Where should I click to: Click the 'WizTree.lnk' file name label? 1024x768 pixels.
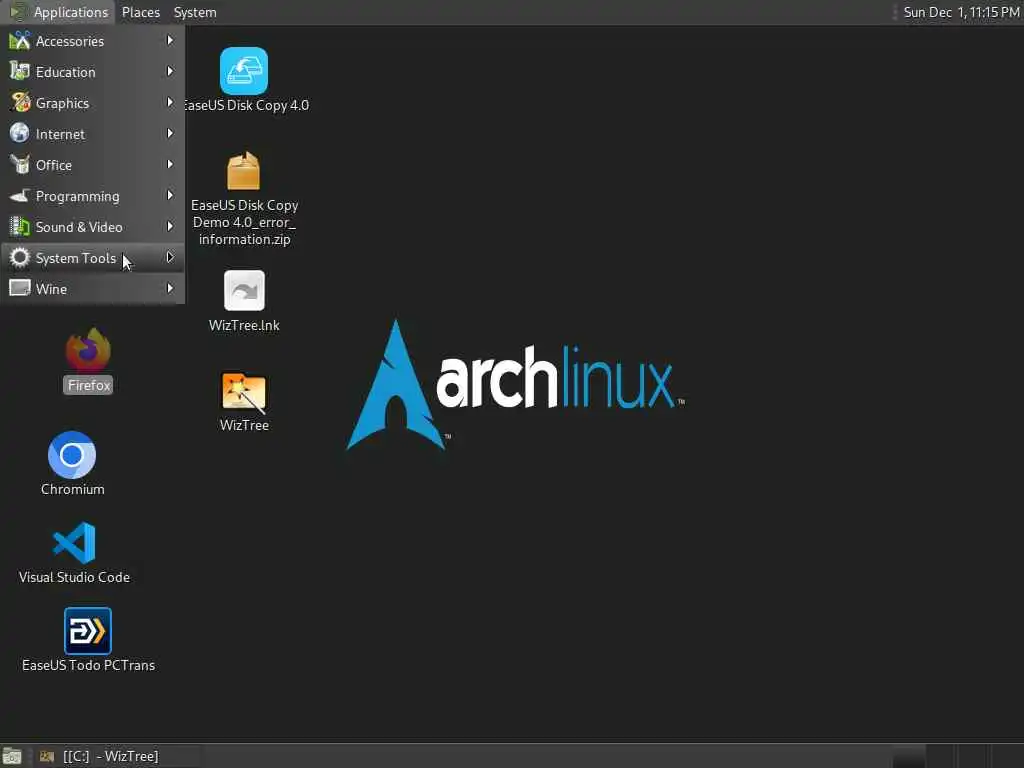[244, 325]
